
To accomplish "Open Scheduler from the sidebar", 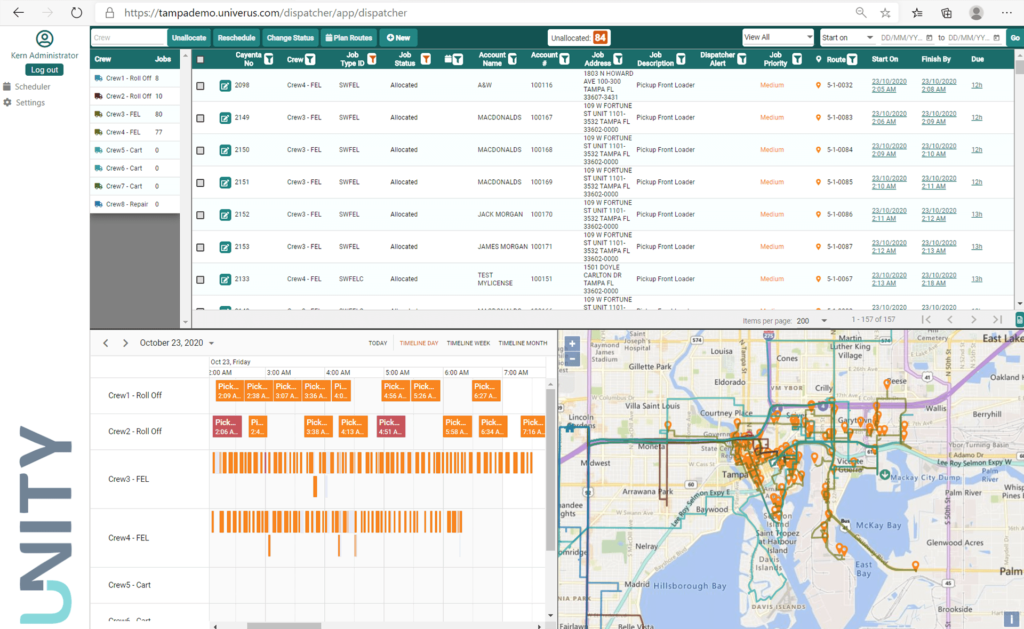I will (33, 87).
